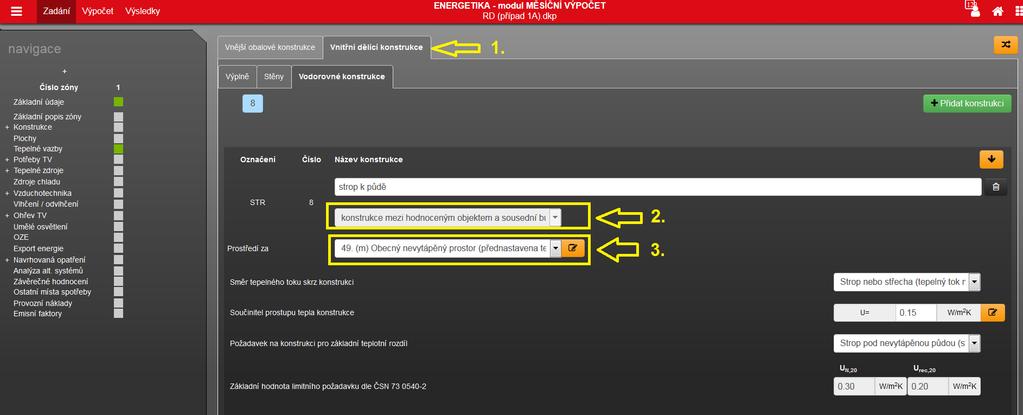1023x415 pixels.
Task: Click the orange shuffle icon button
Action: (x=1005, y=44)
